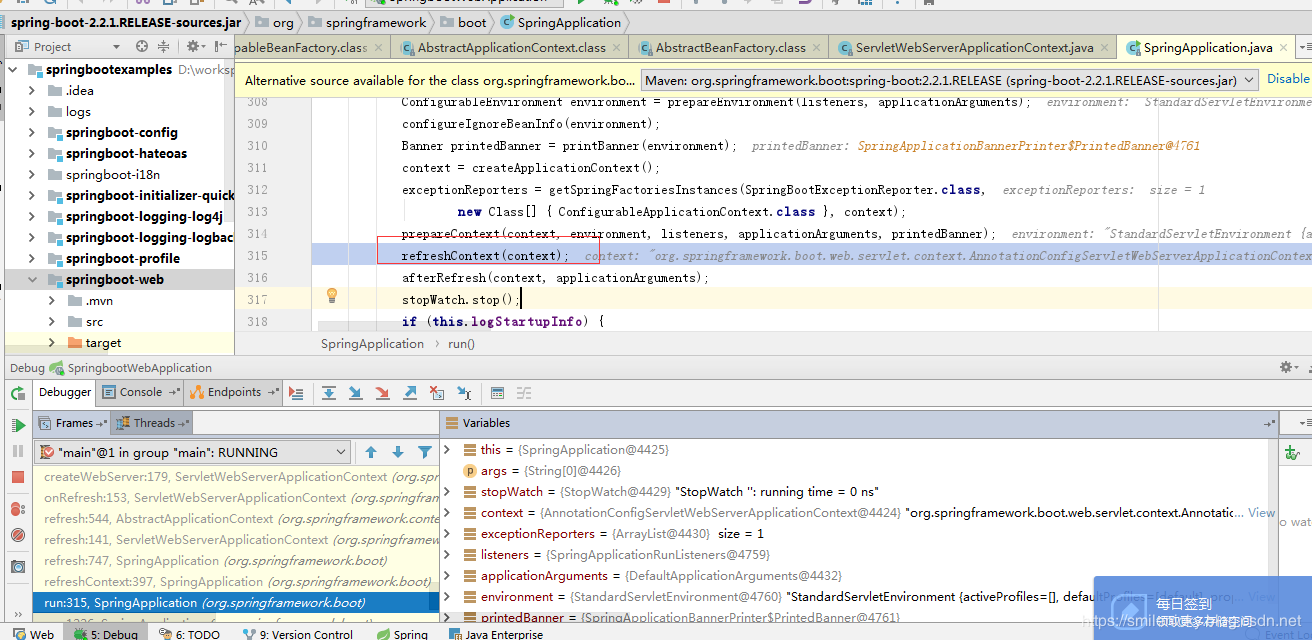Expand context variable node
The height and width of the screenshot is (640, 1312).
point(447,513)
